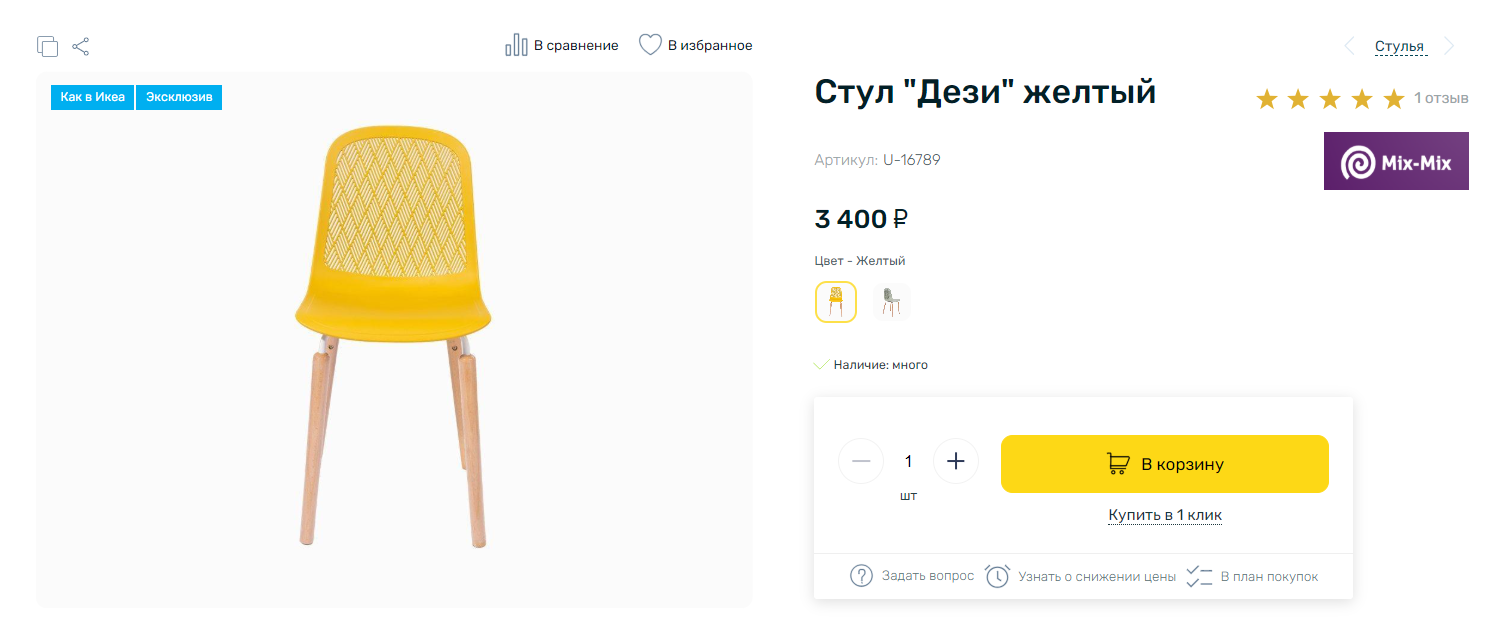Select the yellow chair color swatch
Viewport: 1505px width, 634px height.
coord(836,302)
